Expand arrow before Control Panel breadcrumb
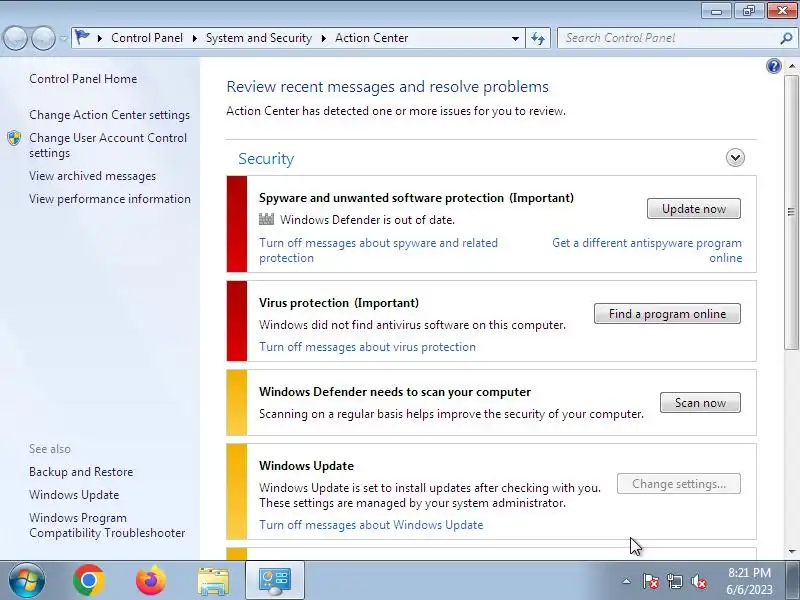Image resolution: width=800 pixels, height=600 pixels. 100,38
